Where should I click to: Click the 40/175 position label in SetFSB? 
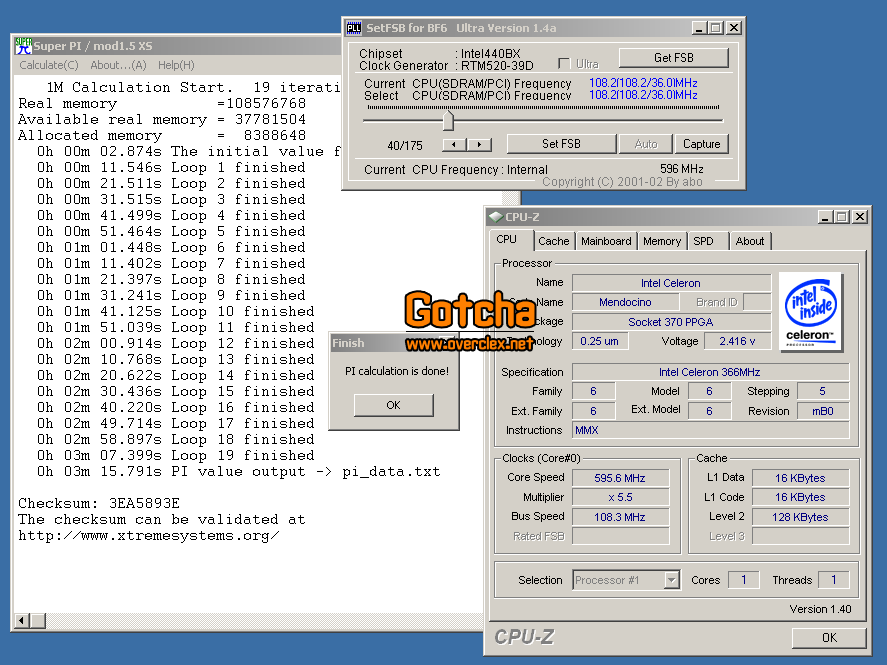(x=405, y=145)
